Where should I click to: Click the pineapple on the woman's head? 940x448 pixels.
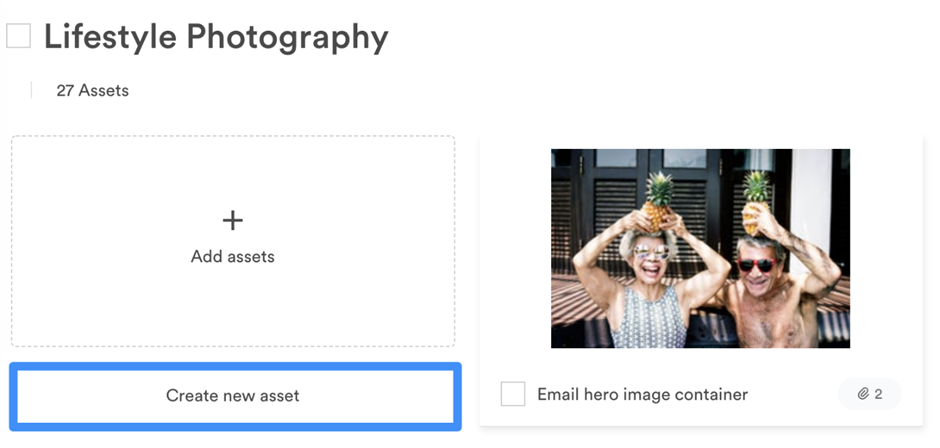(x=658, y=201)
